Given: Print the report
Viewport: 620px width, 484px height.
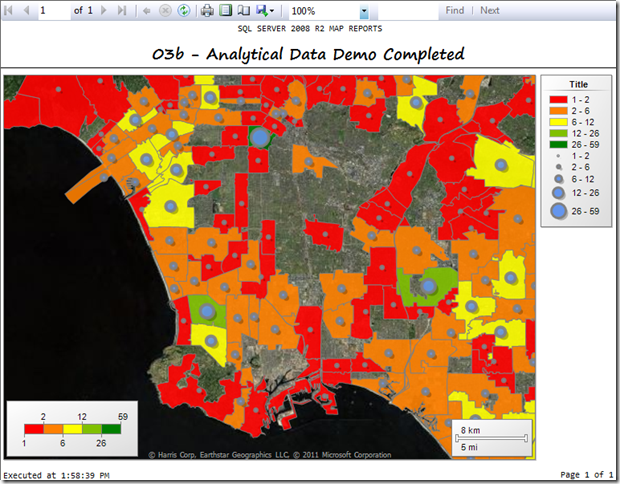Looking at the screenshot, I should coord(207,11).
